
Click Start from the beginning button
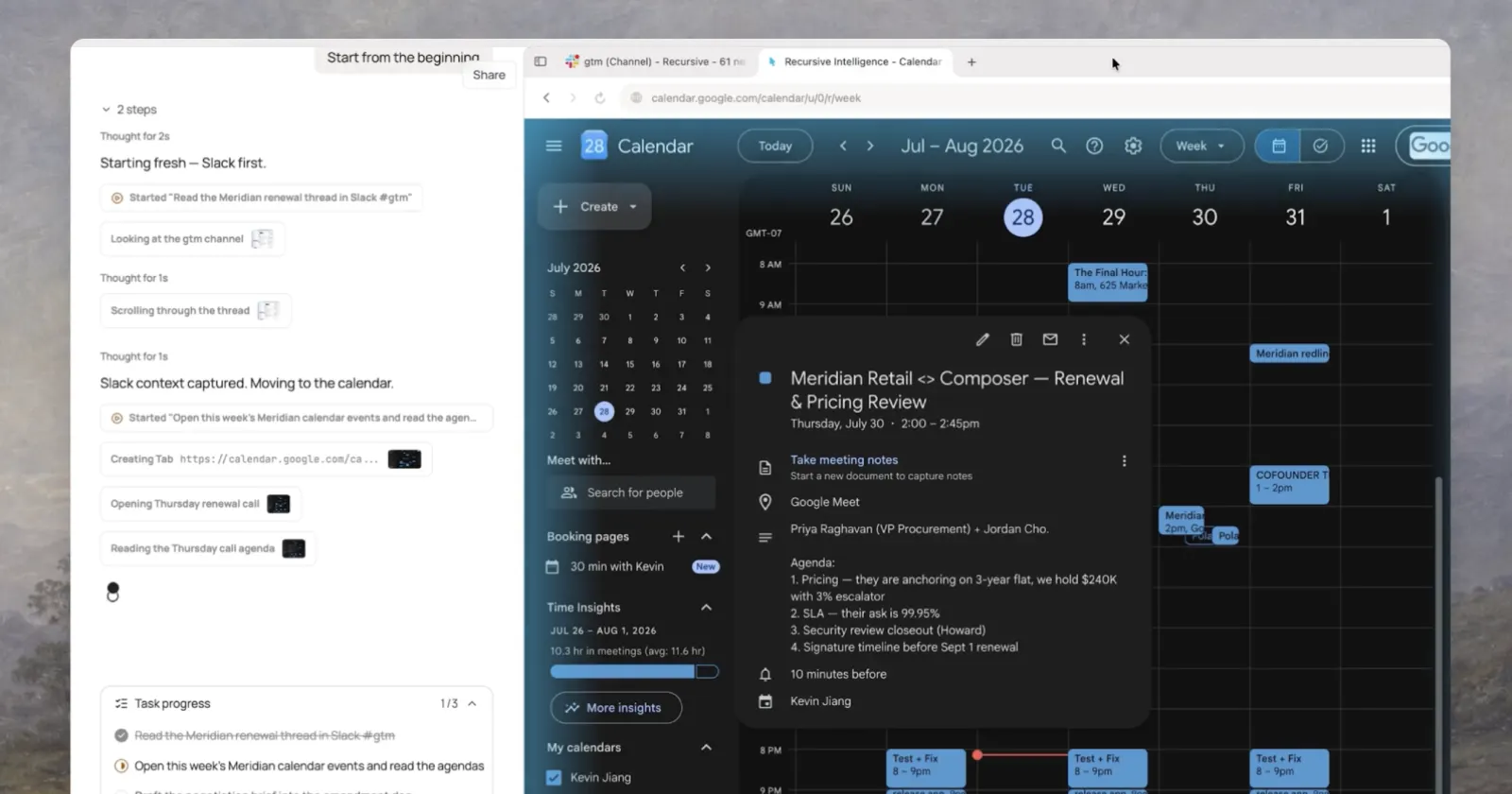(x=403, y=58)
